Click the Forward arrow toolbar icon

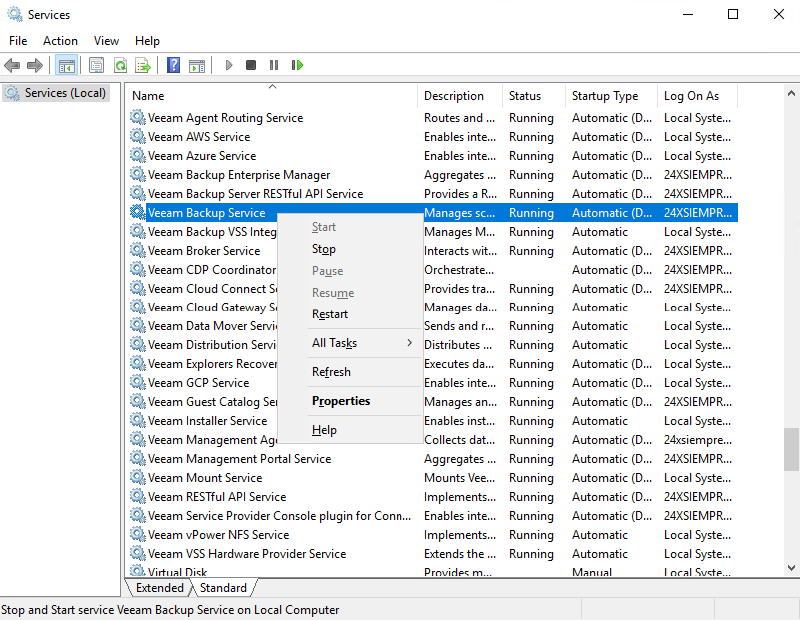click(35, 65)
